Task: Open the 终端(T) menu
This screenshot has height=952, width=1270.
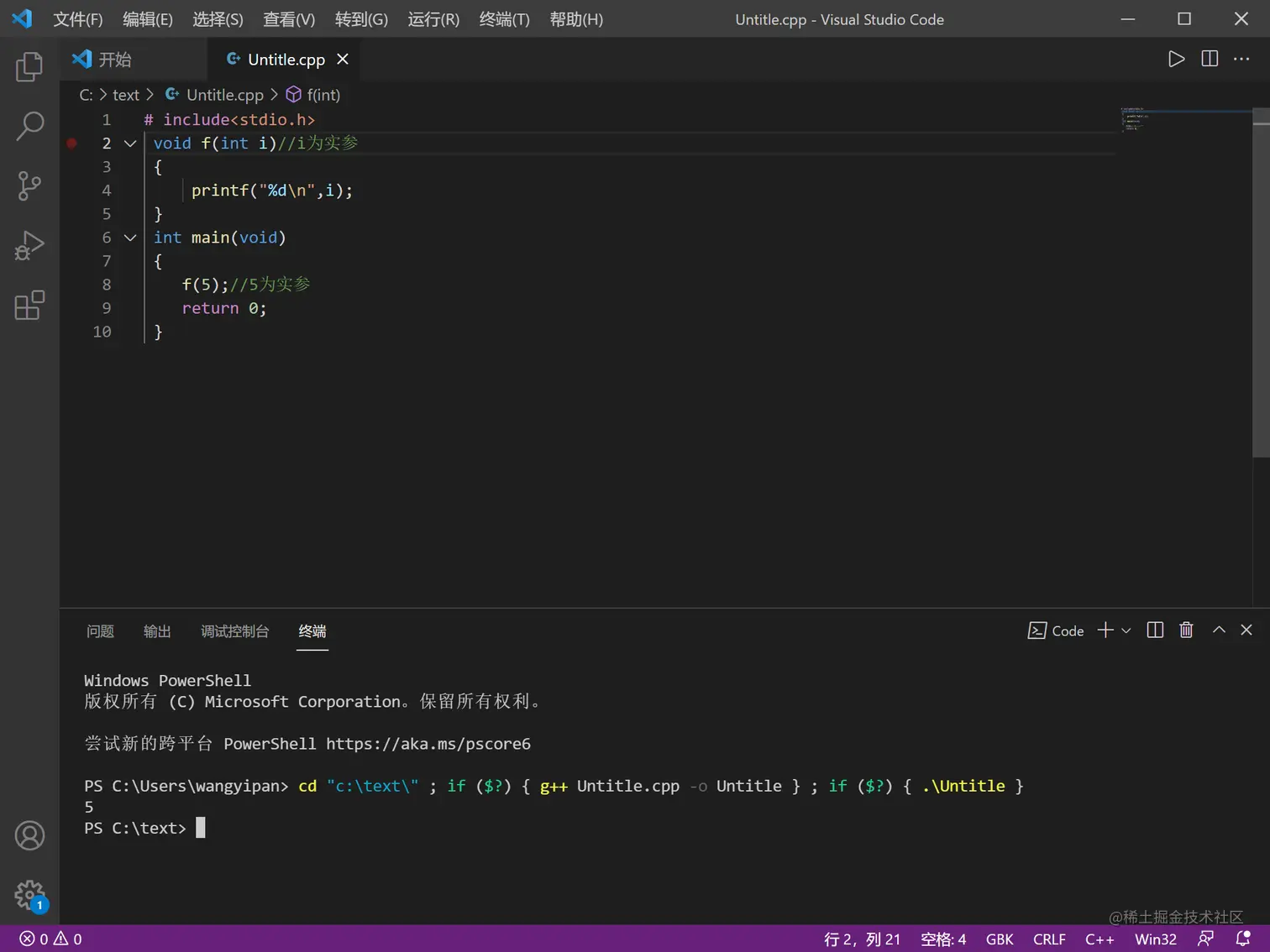Action: click(504, 19)
